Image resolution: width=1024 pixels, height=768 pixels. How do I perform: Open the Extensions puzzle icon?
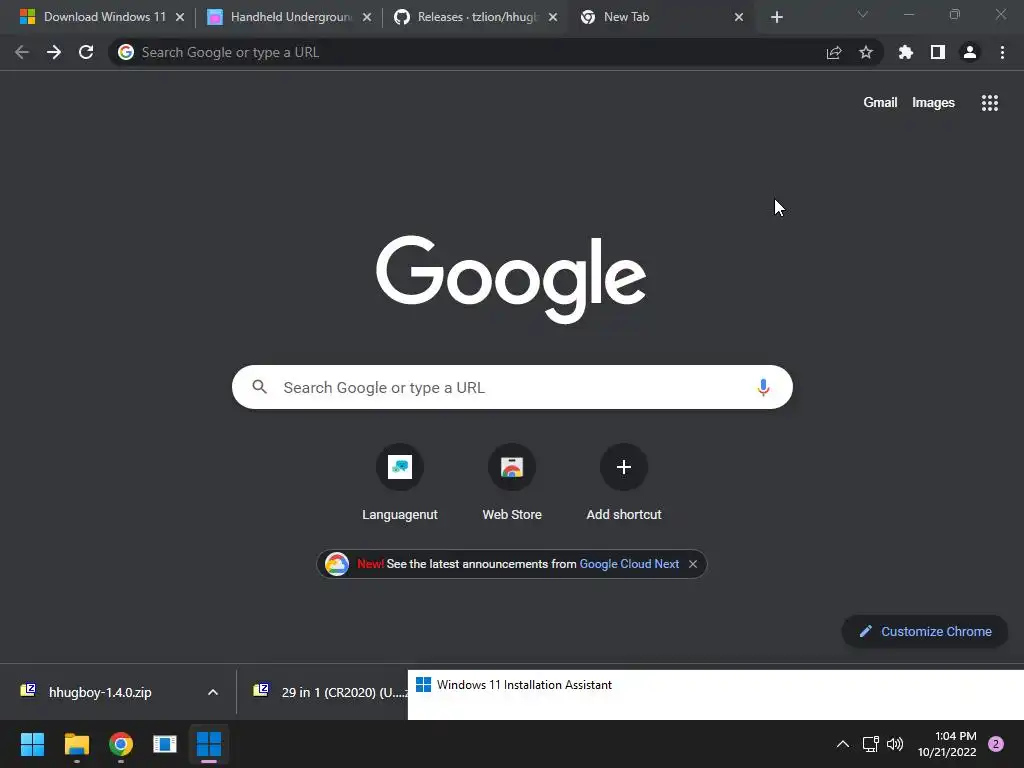(x=905, y=52)
